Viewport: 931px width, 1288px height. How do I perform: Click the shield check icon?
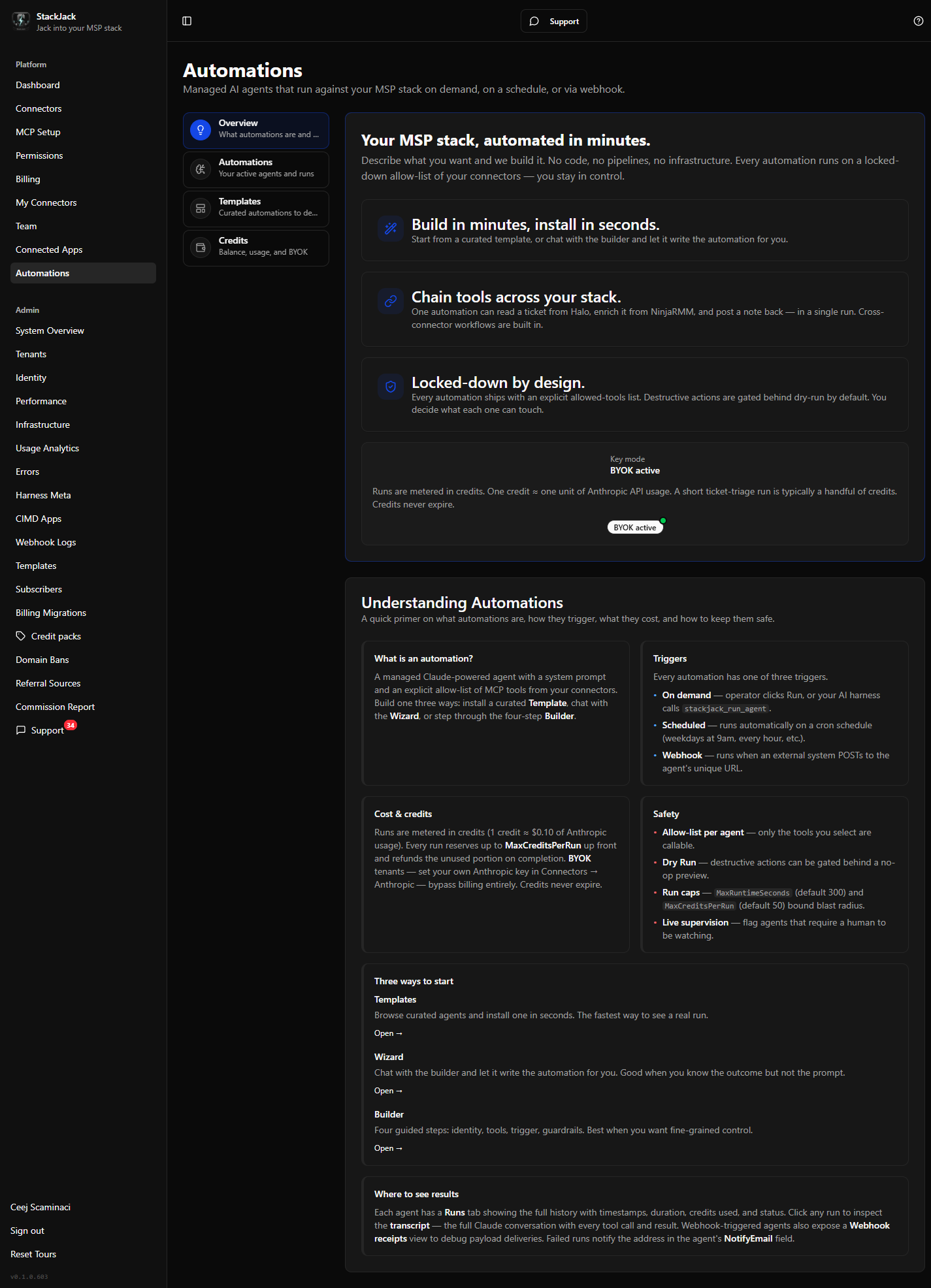point(391,387)
